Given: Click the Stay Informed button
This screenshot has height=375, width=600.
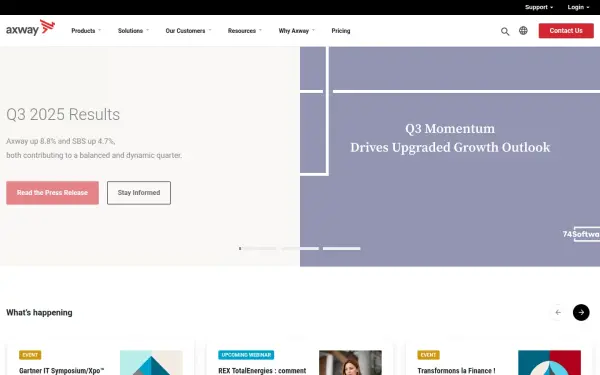Looking at the screenshot, I should tap(139, 193).
